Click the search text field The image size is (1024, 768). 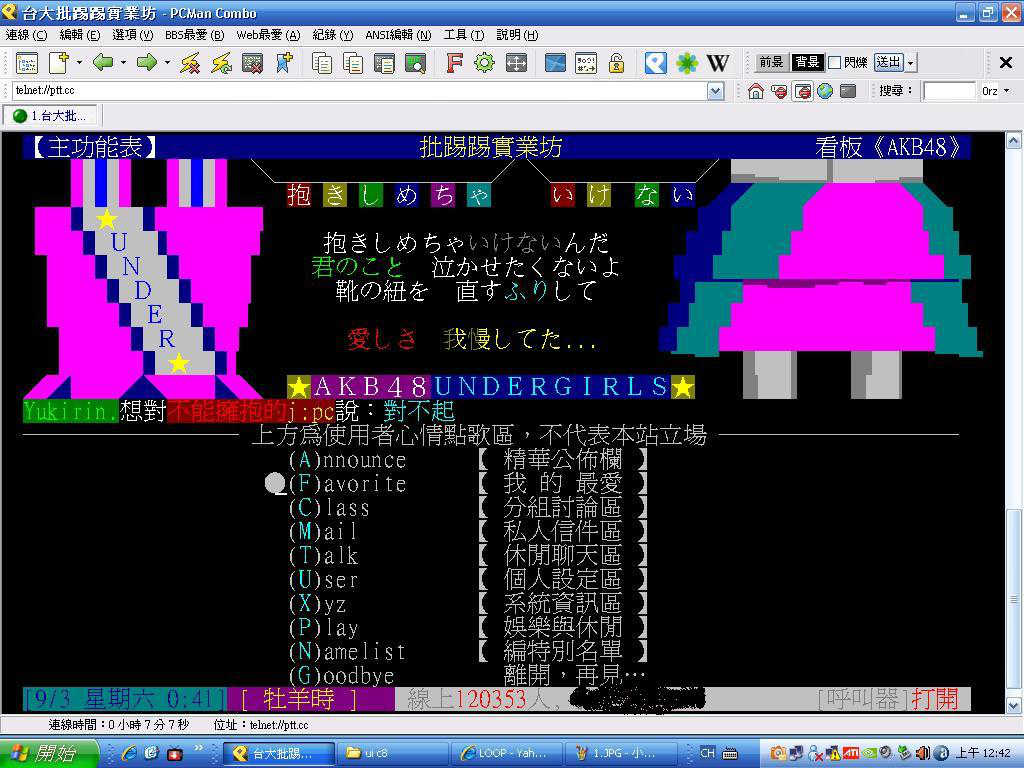click(949, 91)
